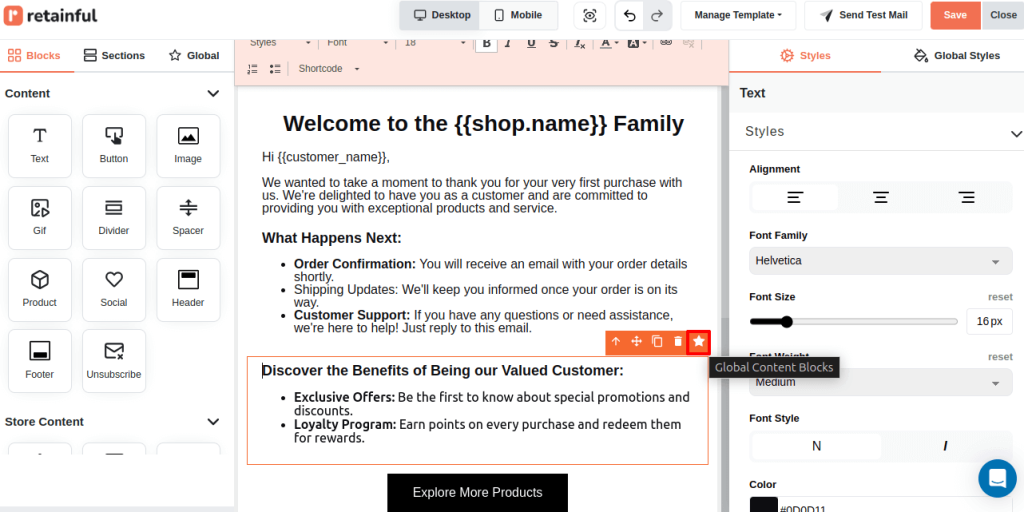Add a Social content block
Image resolution: width=1024 pixels, height=512 pixels.
114,289
